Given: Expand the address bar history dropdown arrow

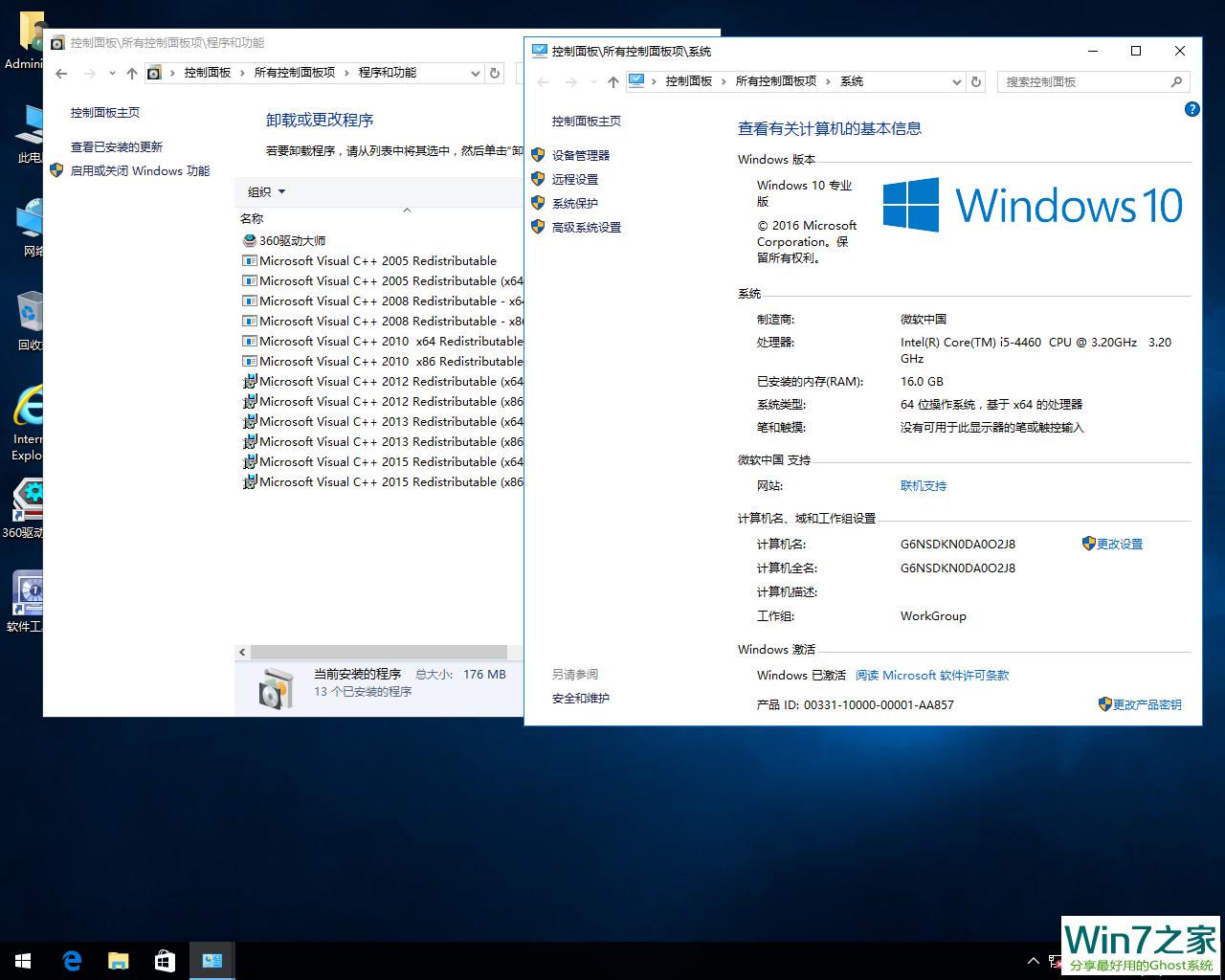Looking at the screenshot, I should [x=958, y=81].
